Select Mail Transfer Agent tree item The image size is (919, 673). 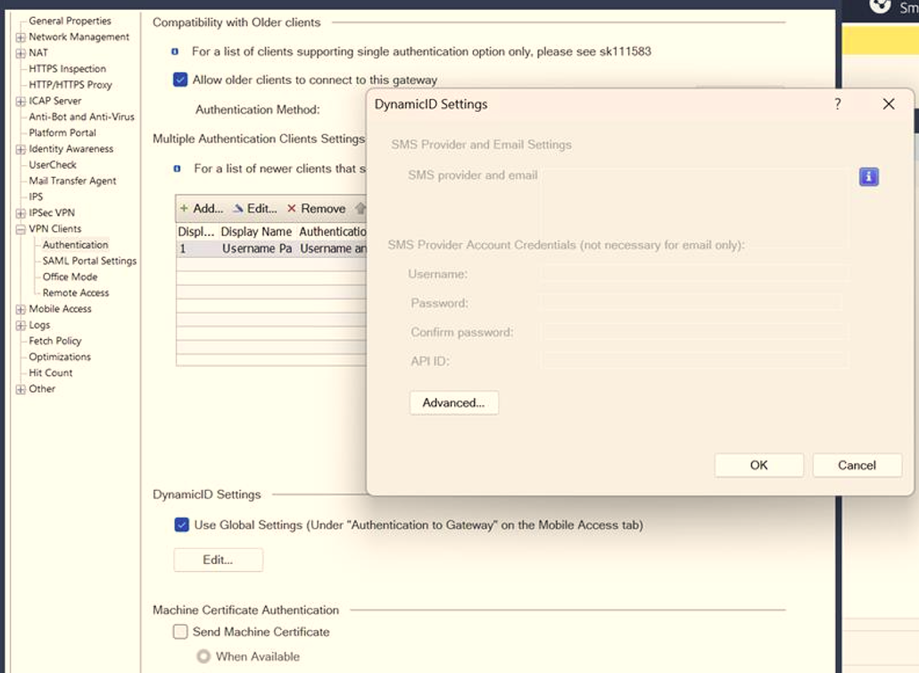coord(72,181)
